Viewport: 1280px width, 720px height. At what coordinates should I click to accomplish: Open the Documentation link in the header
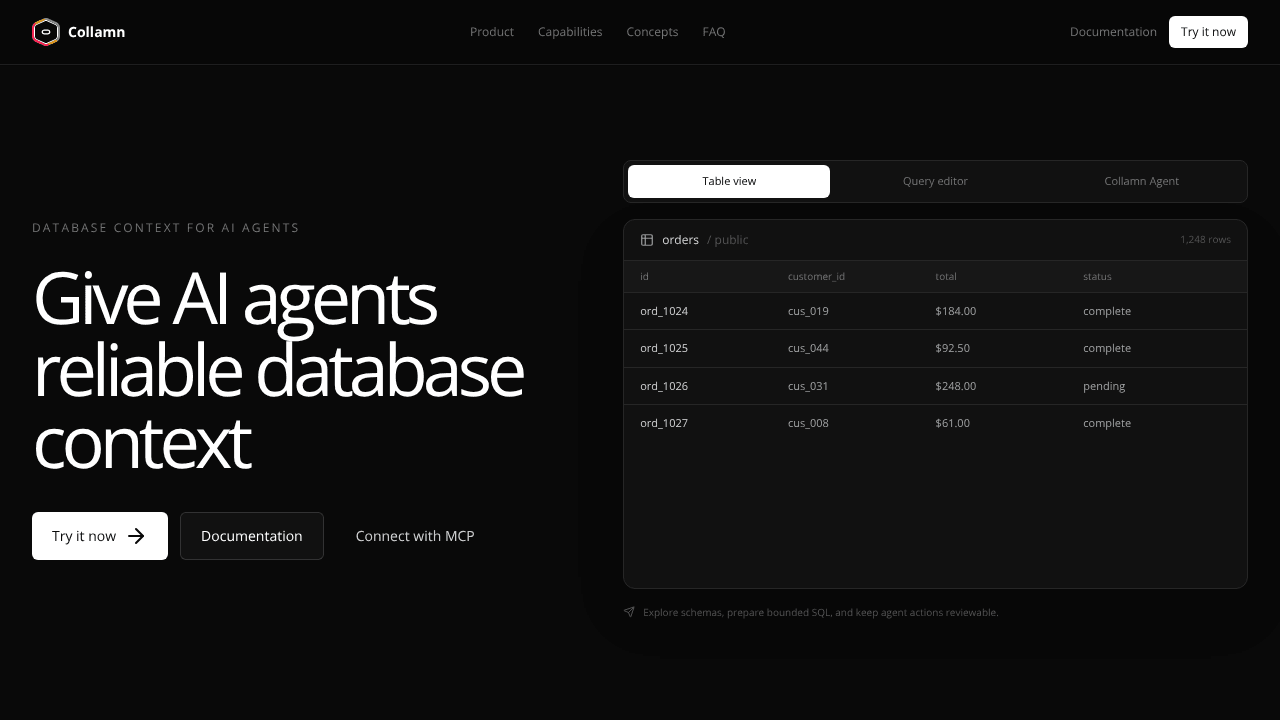(x=1113, y=32)
